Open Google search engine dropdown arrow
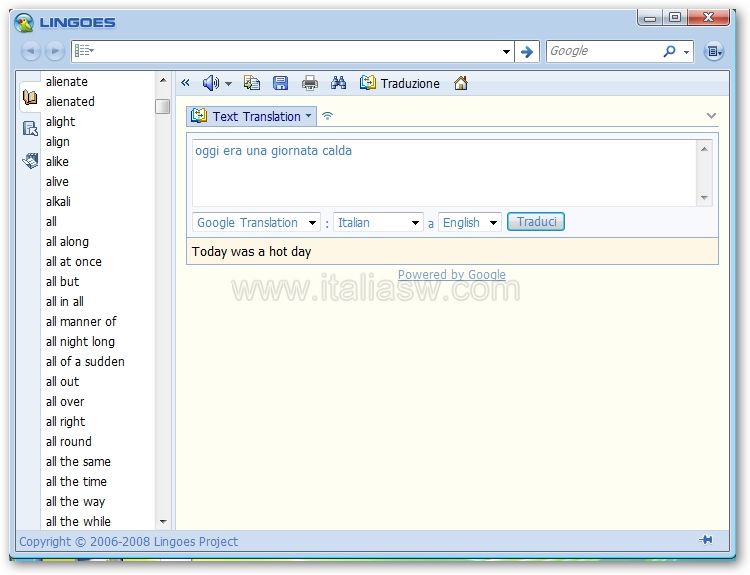This screenshot has height=575, width=750. coord(686,52)
